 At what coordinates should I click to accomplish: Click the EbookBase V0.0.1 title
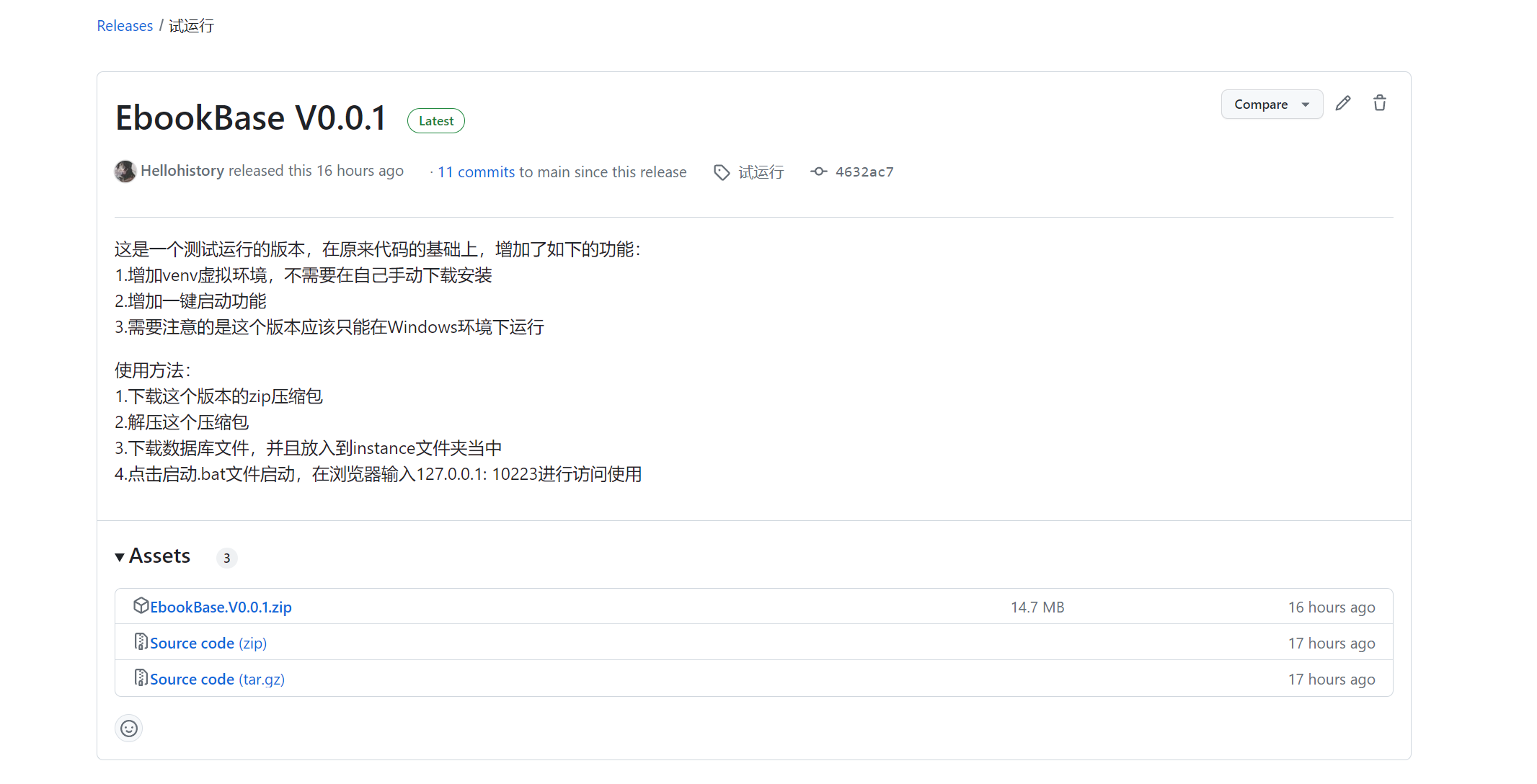point(251,118)
